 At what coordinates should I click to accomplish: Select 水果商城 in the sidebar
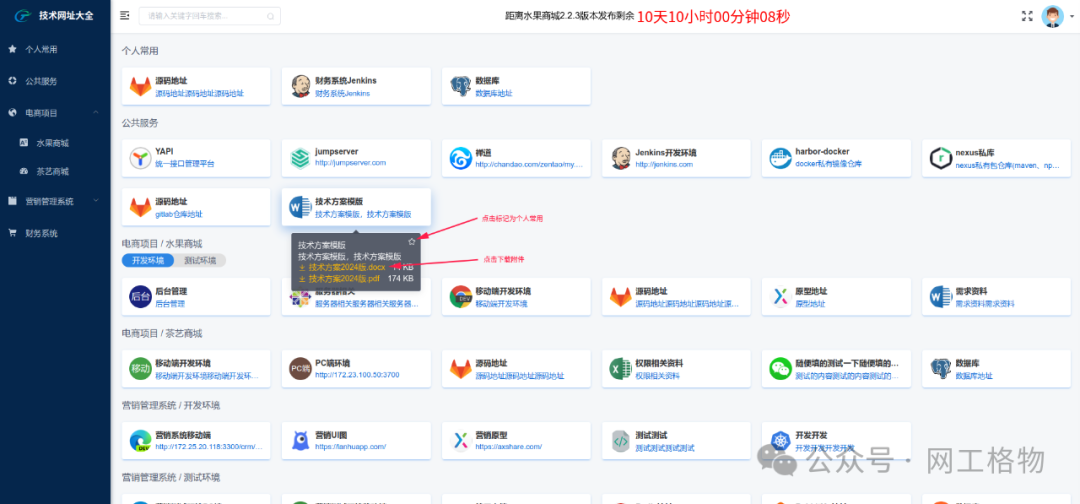pyautogui.click(x=55, y=143)
